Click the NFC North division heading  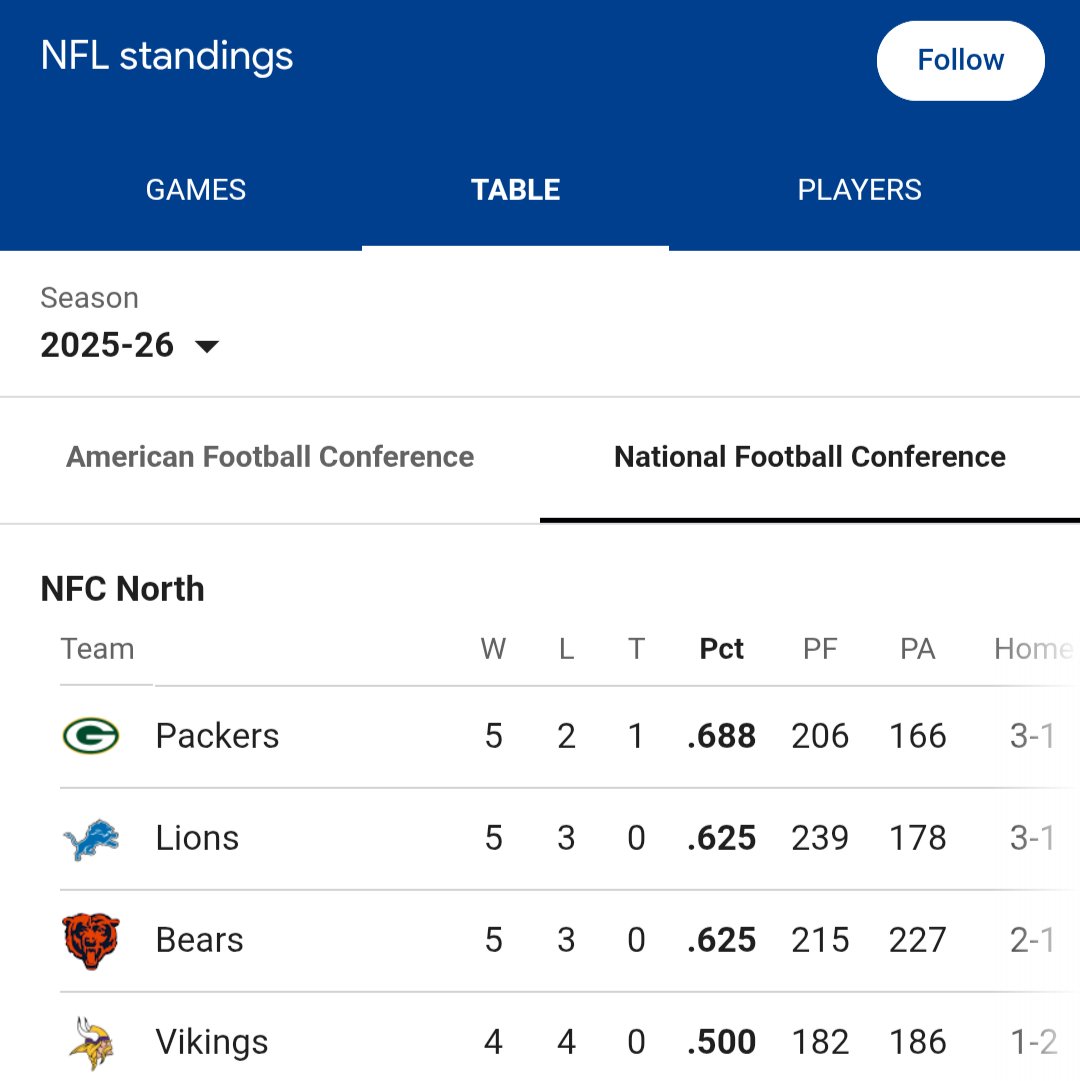pos(122,589)
